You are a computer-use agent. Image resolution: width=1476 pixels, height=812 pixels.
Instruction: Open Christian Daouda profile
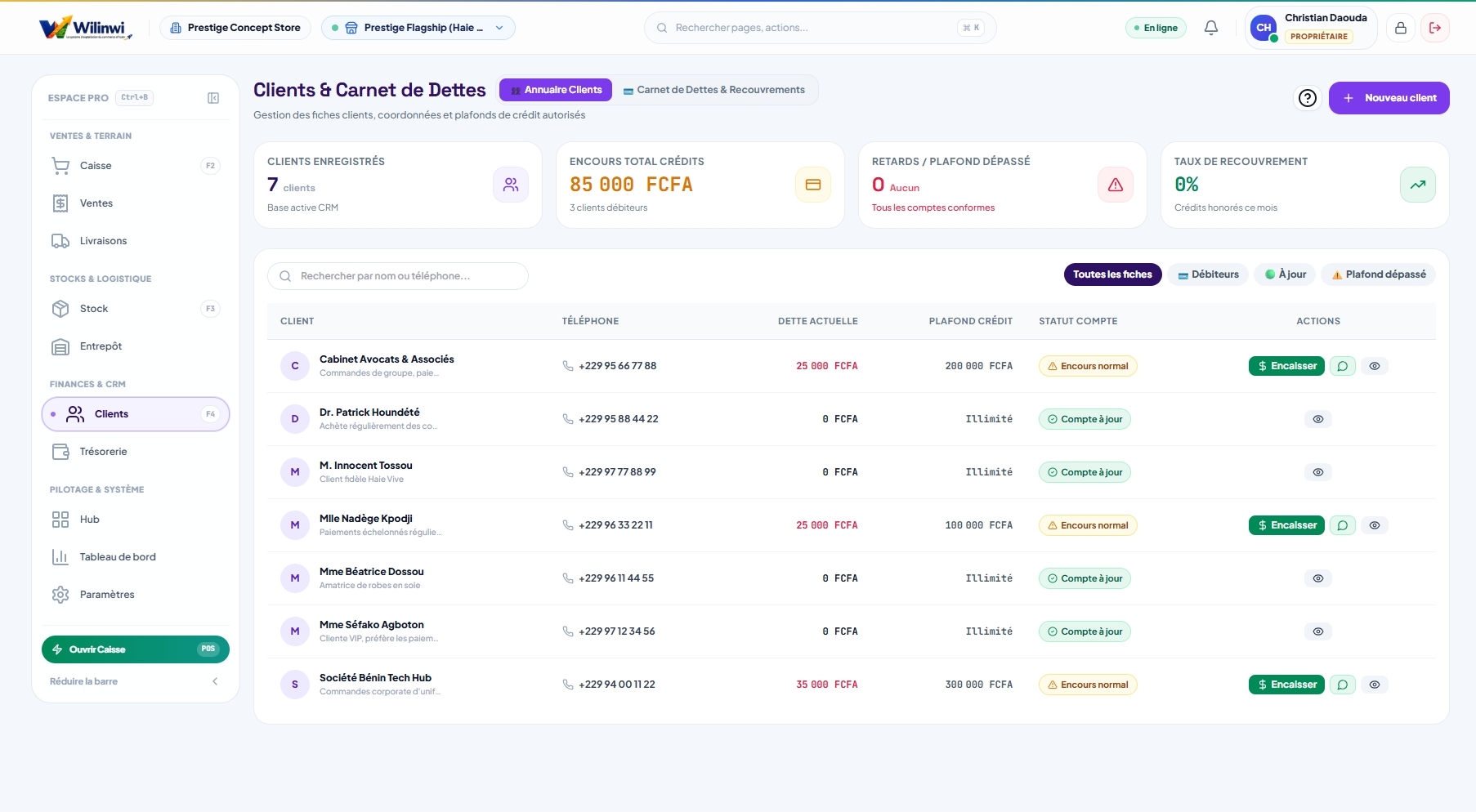click(x=1311, y=28)
